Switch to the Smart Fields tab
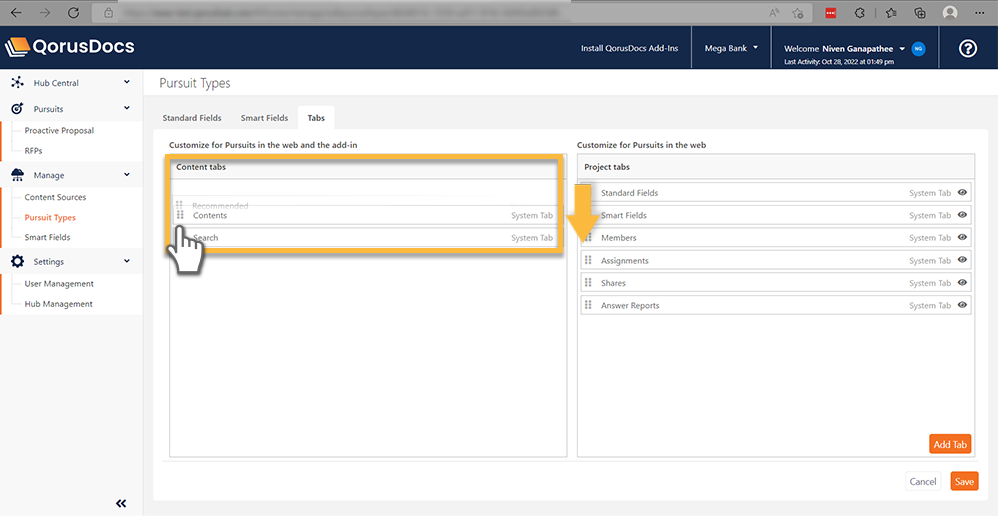1000x516 pixels. [x=264, y=118]
